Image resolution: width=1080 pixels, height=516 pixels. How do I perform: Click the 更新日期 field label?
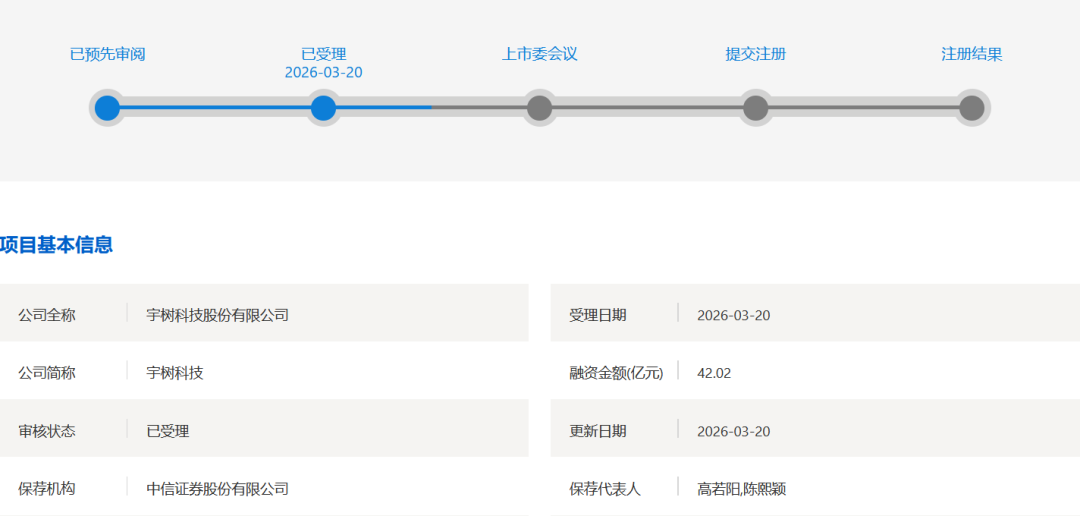tap(598, 431)
